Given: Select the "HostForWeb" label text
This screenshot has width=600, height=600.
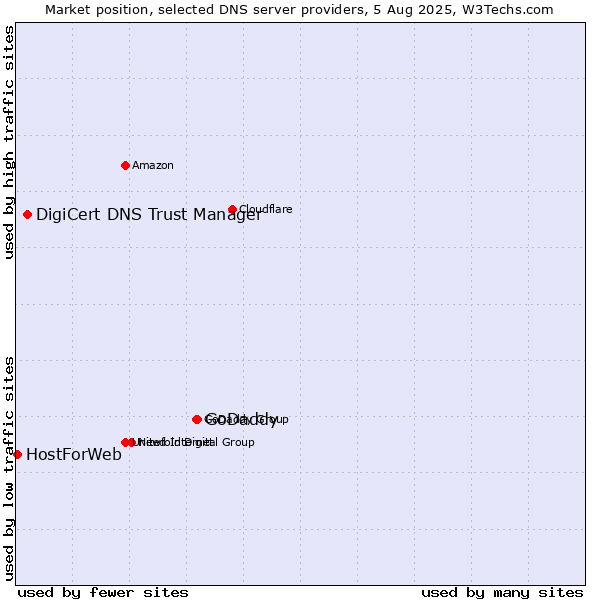Looking at the screenshot, I should (x=74, y=454).
